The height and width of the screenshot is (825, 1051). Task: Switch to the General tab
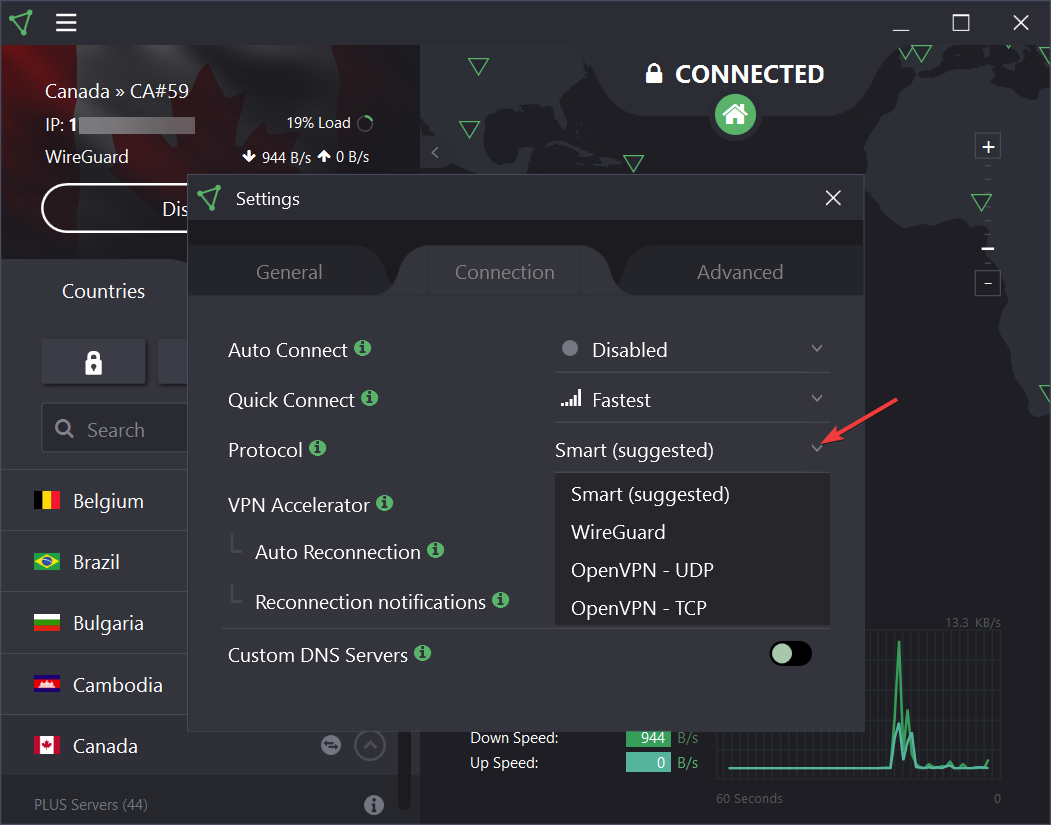[289, 272]
